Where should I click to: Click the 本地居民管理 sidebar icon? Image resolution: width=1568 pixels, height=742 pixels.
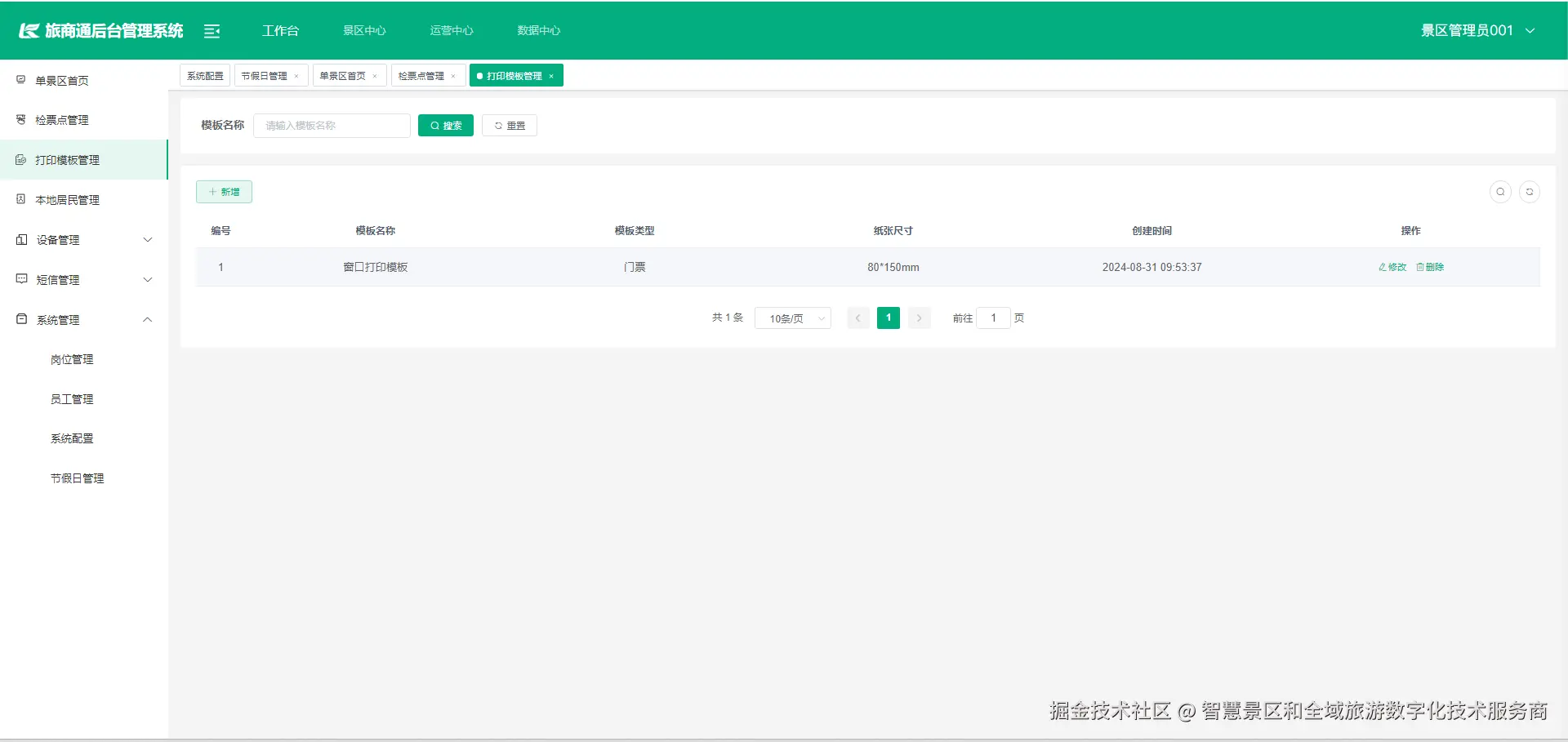click(21, 199)
